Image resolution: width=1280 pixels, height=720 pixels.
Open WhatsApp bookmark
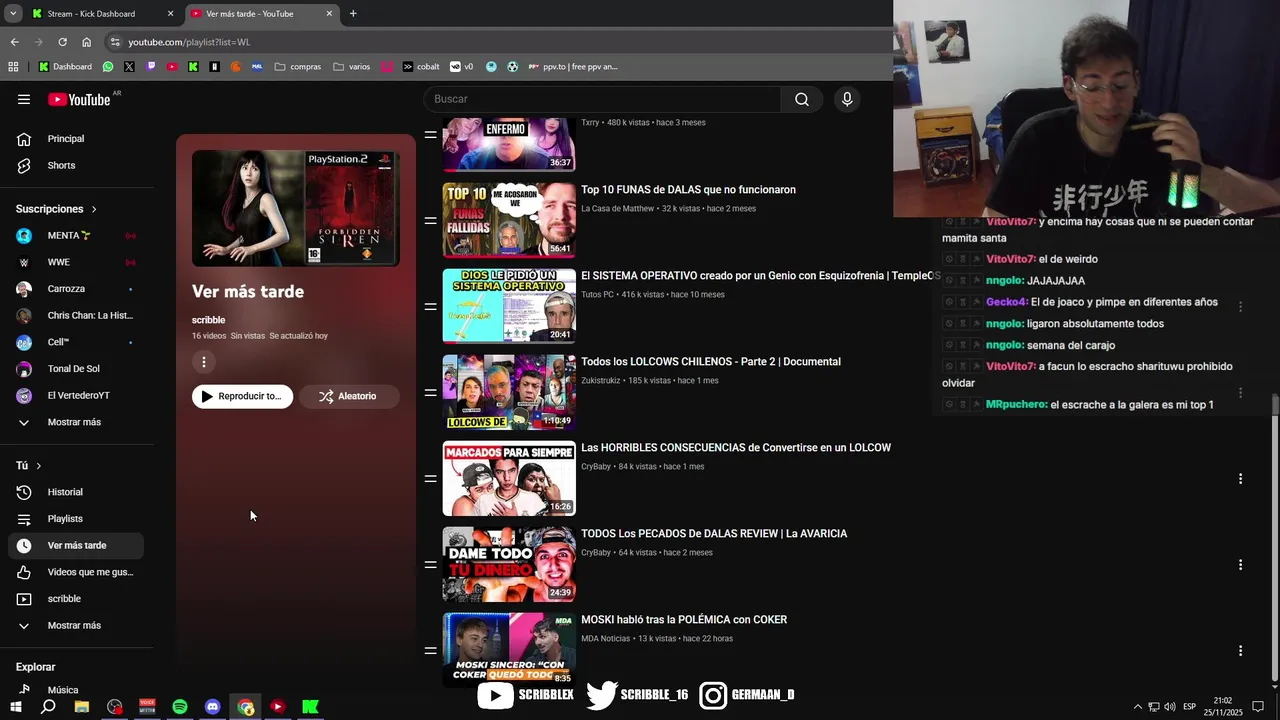pyautogui.click(x=108, y=67)
